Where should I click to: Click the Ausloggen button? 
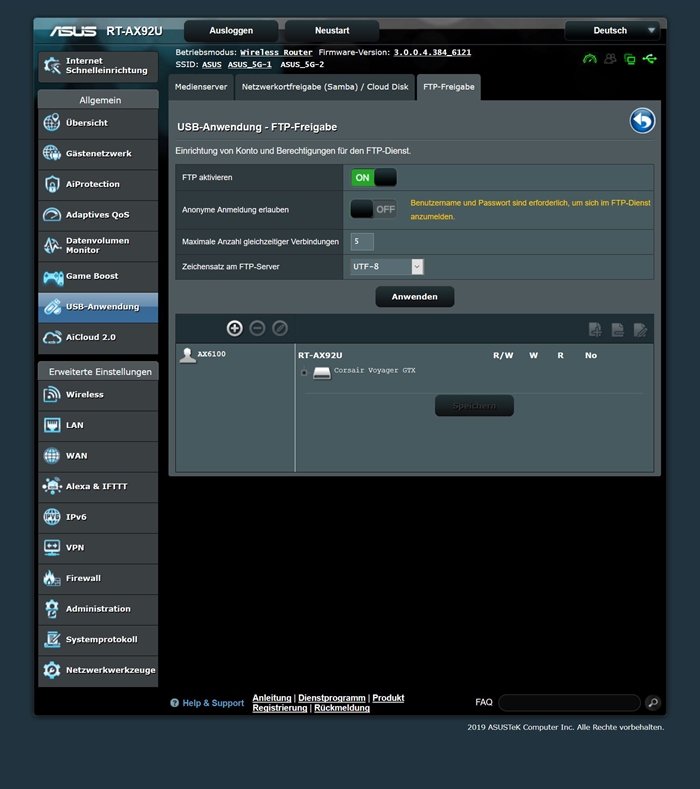pyautogui.click(x=231, y=31)
